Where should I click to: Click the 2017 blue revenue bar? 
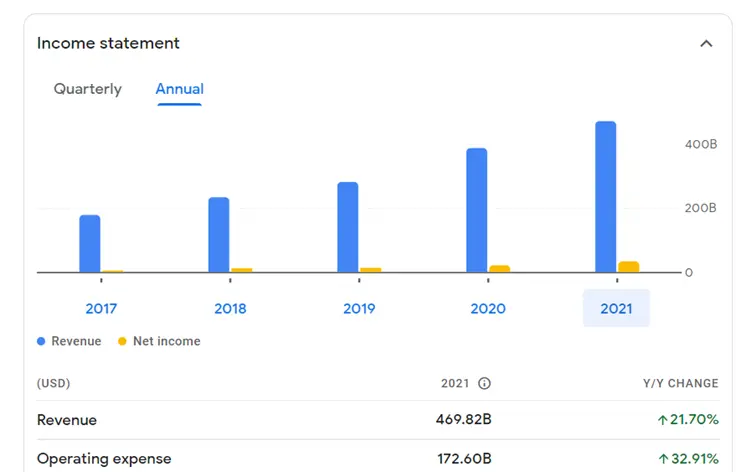90,243
